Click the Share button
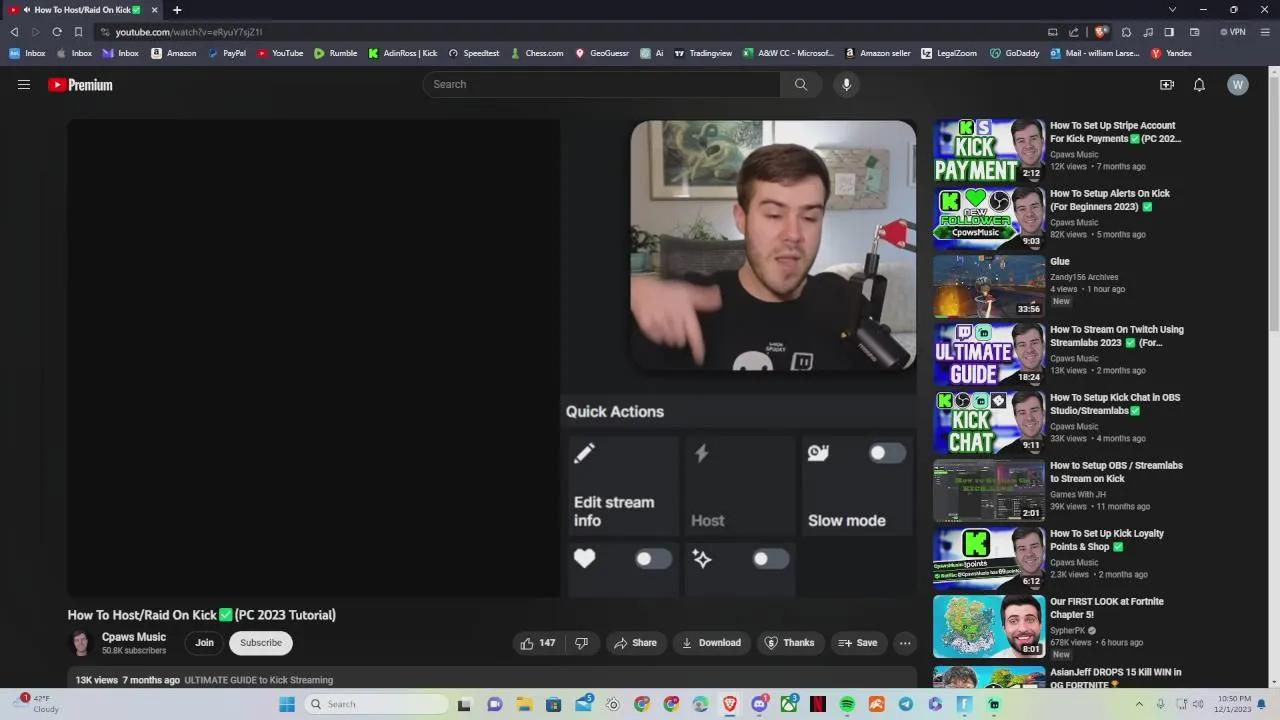 [636, 643]
